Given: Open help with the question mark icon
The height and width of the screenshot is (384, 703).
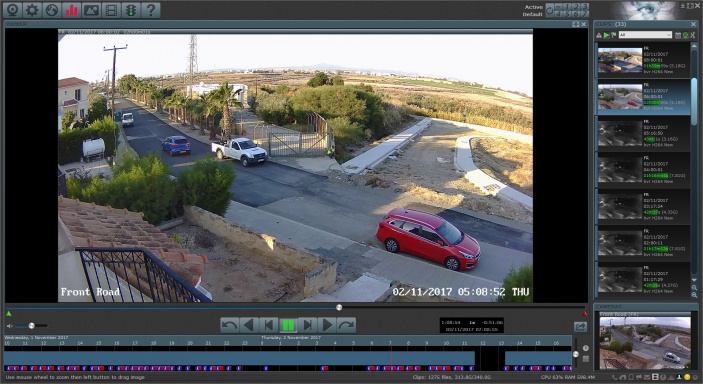Looking at the screenshot, I should click(151, 10).
